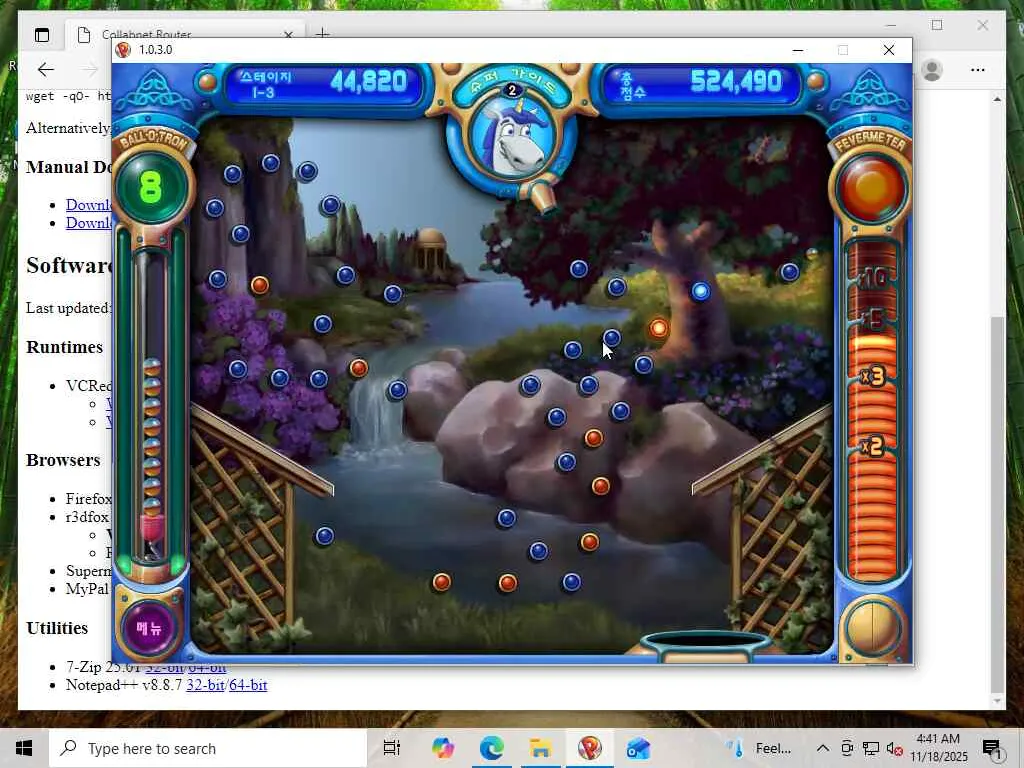Image resolution: width=1024 pixels, height=768 pixels.
Task: Click the browser scrollbar up arrow
Action: pyautogui.click(x=997, y=99)
